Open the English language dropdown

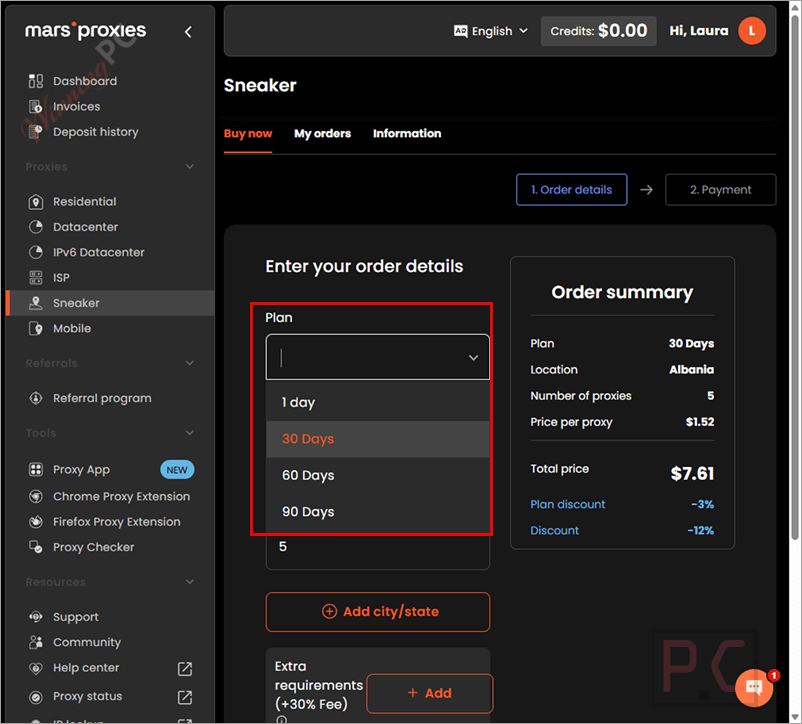click(491, 31)
